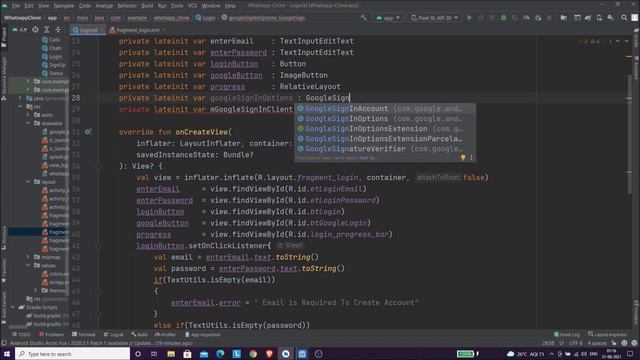Click the override gutter icon beside onCreateView
This screenshot has height=360, width=640.
coord(88,132)
